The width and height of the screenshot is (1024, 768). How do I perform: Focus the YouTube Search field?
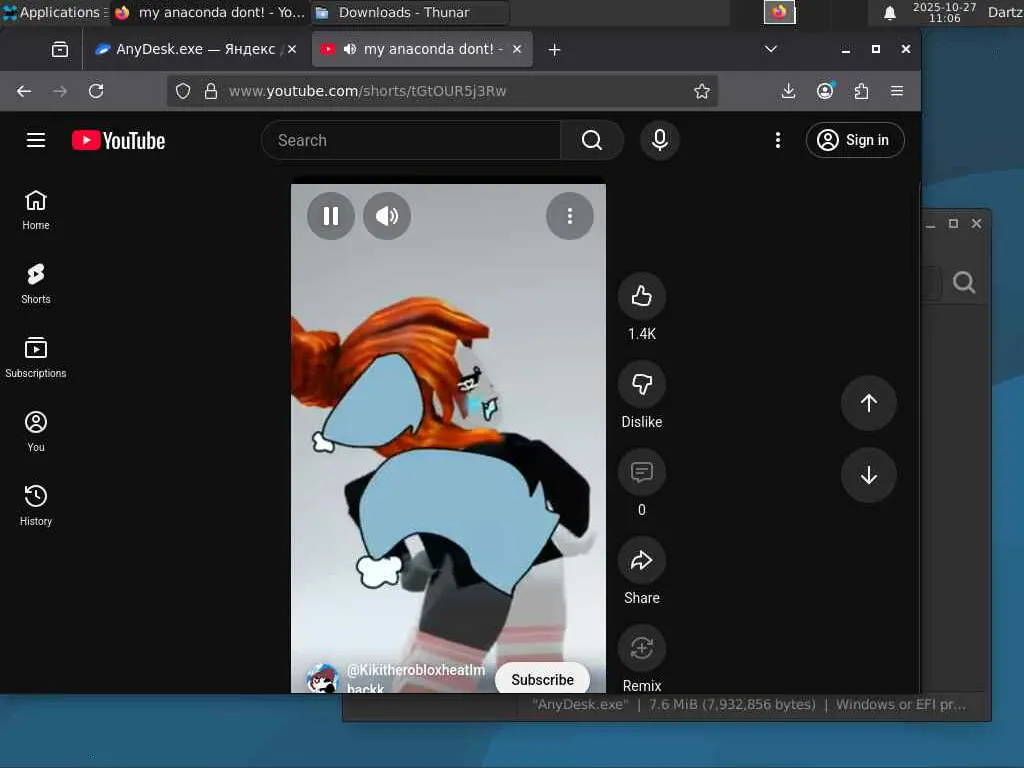[411, 140]
